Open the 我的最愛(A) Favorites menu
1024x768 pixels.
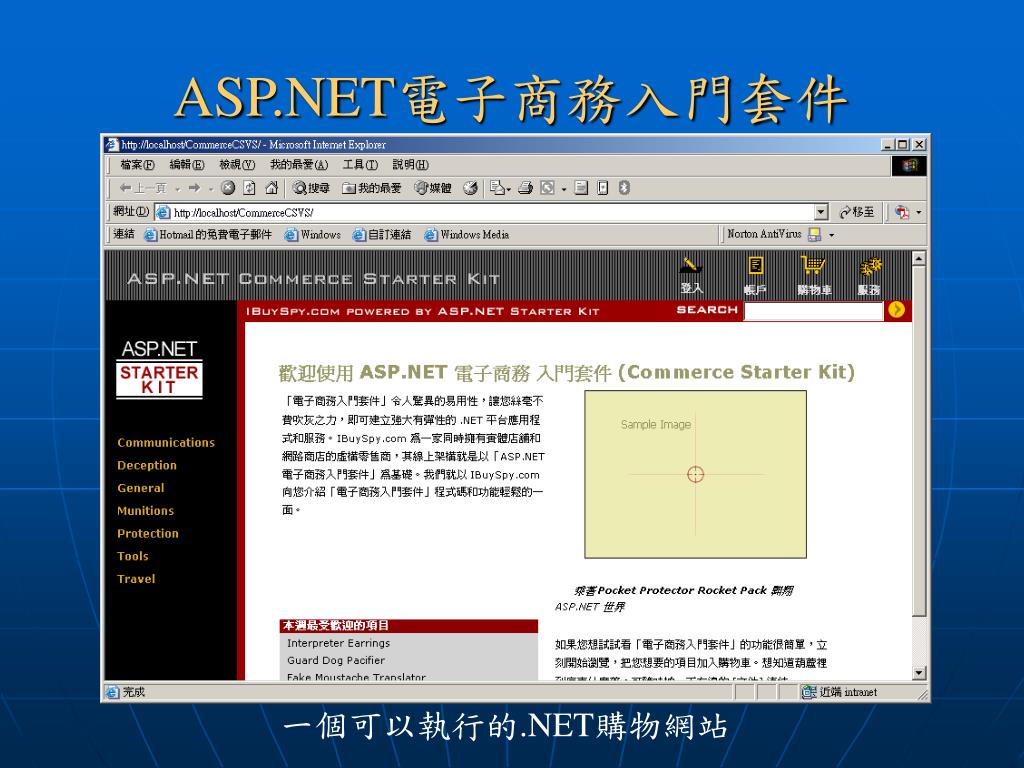coord(299,165)
